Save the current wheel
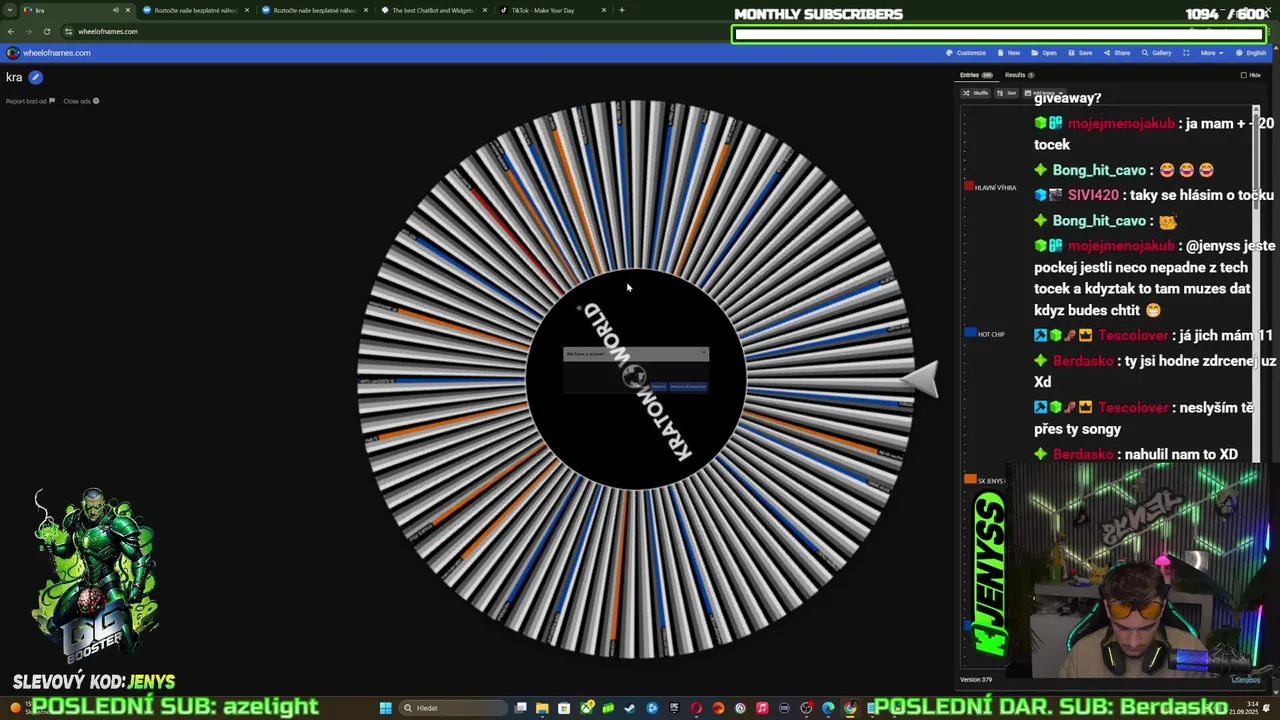The width and height of the screenshot is (1280, 720). [1080, 53]
